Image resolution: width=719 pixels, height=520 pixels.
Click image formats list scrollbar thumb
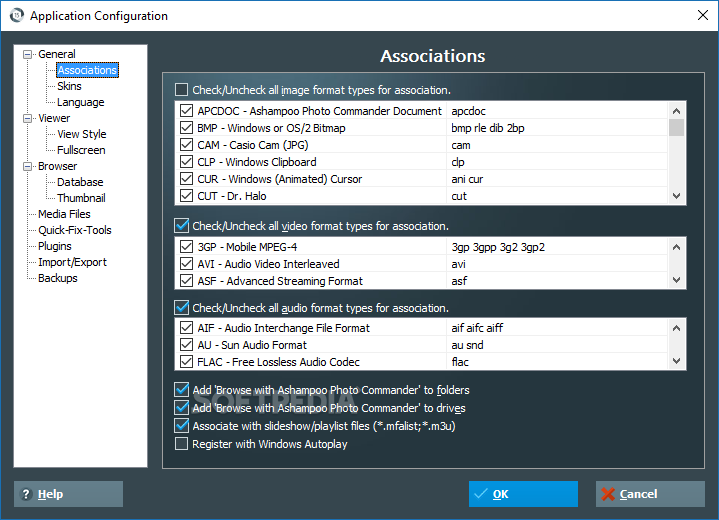676,127
